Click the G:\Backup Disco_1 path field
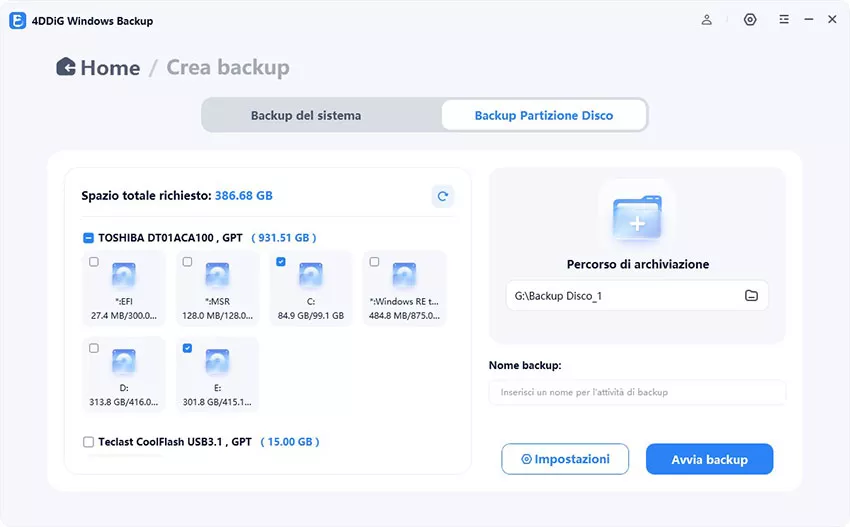This screenshot has width=850, height=527. [637, 295]
